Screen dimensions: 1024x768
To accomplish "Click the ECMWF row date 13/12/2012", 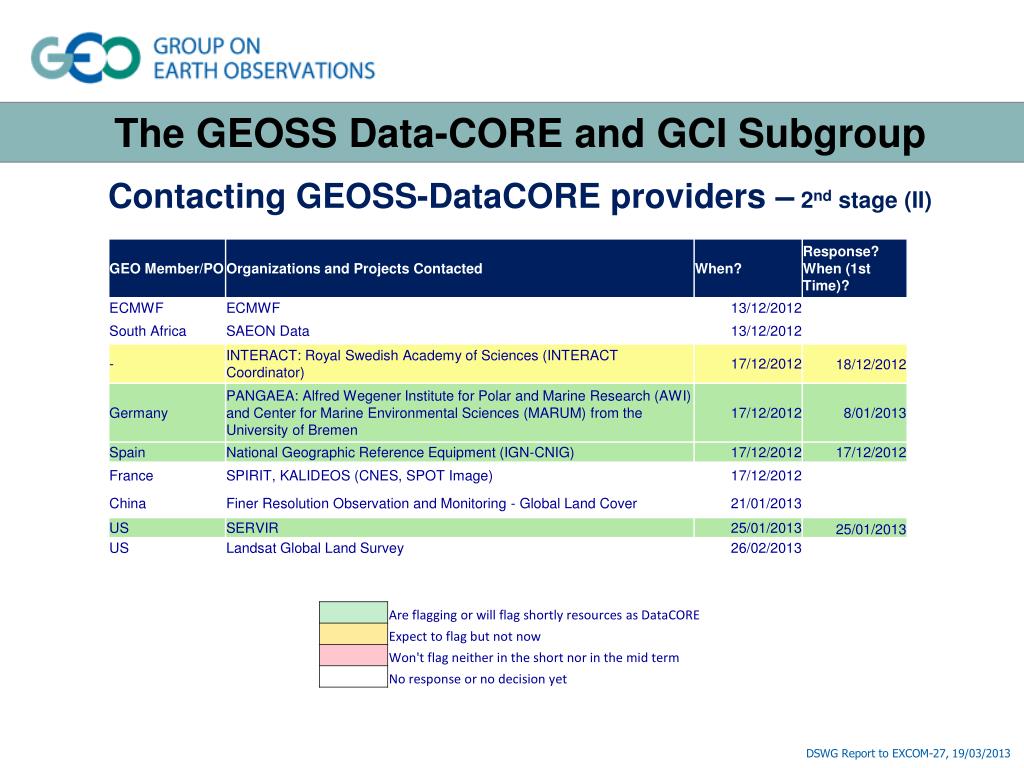I will point(766,308).
